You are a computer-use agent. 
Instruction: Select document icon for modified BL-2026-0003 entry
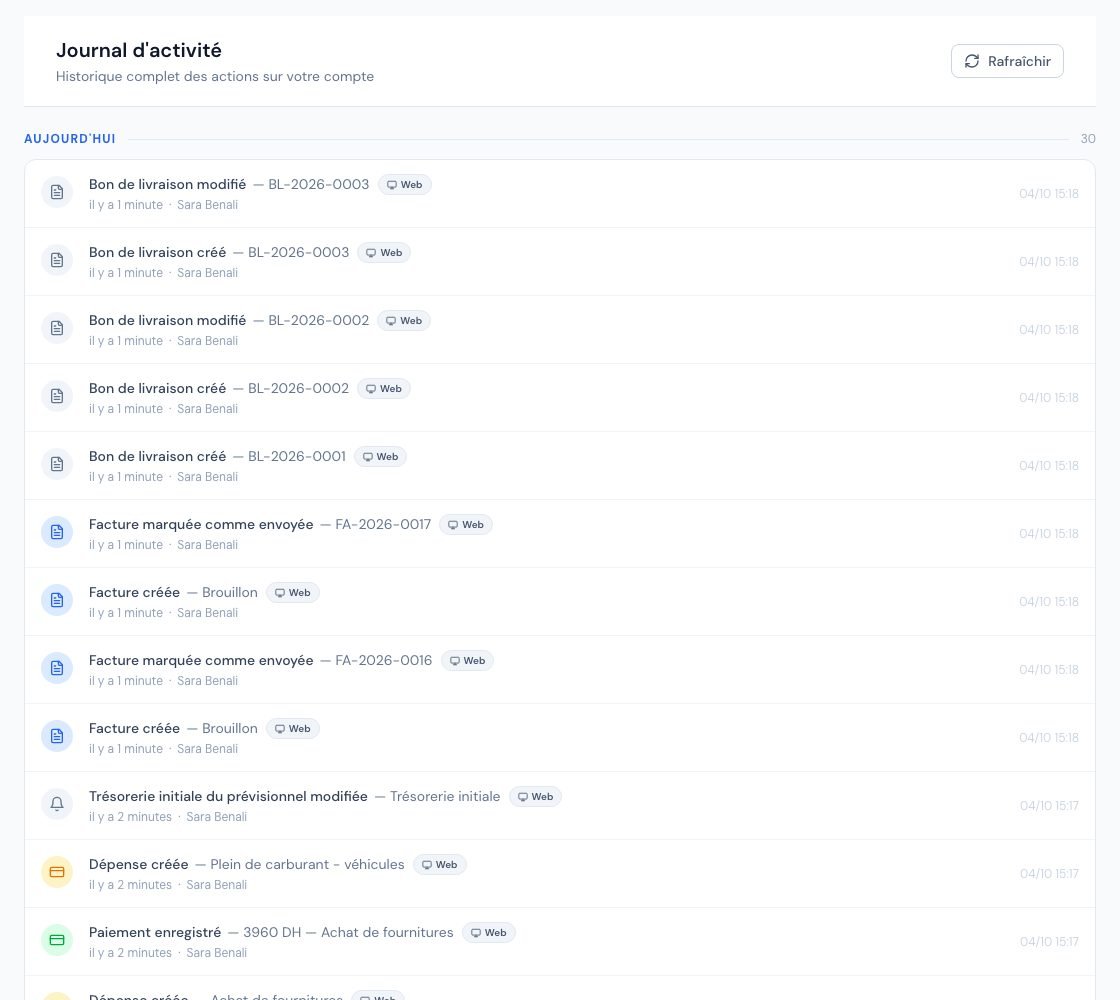click(57, 192)
